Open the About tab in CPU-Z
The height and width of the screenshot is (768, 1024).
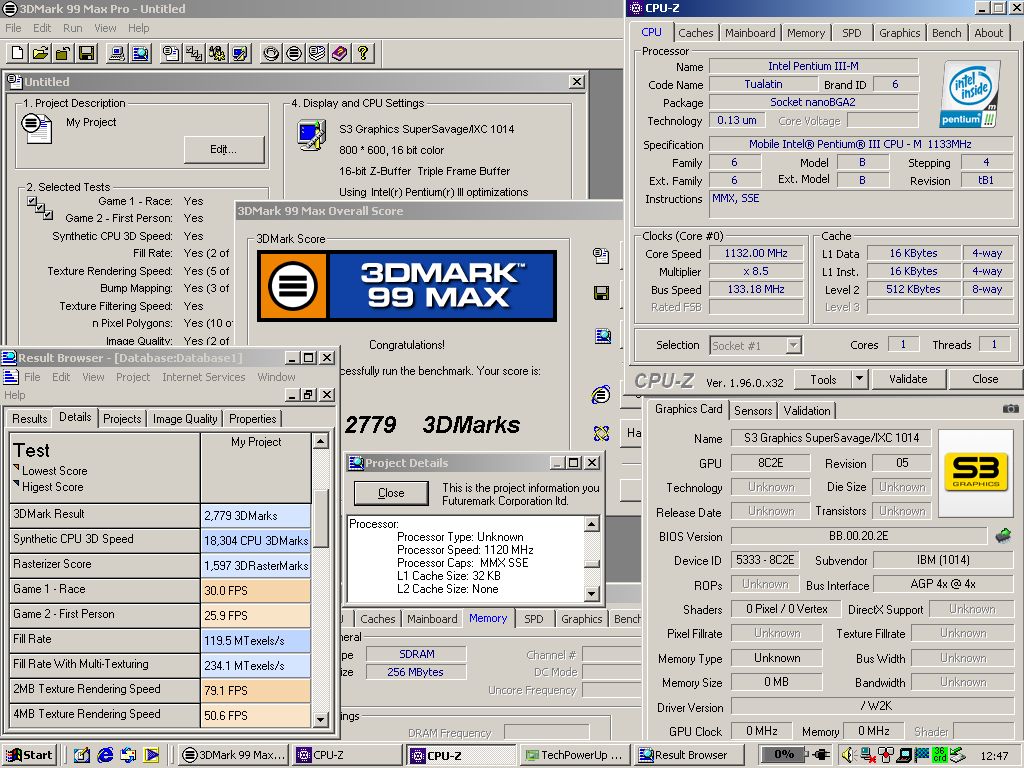(988, 33)
